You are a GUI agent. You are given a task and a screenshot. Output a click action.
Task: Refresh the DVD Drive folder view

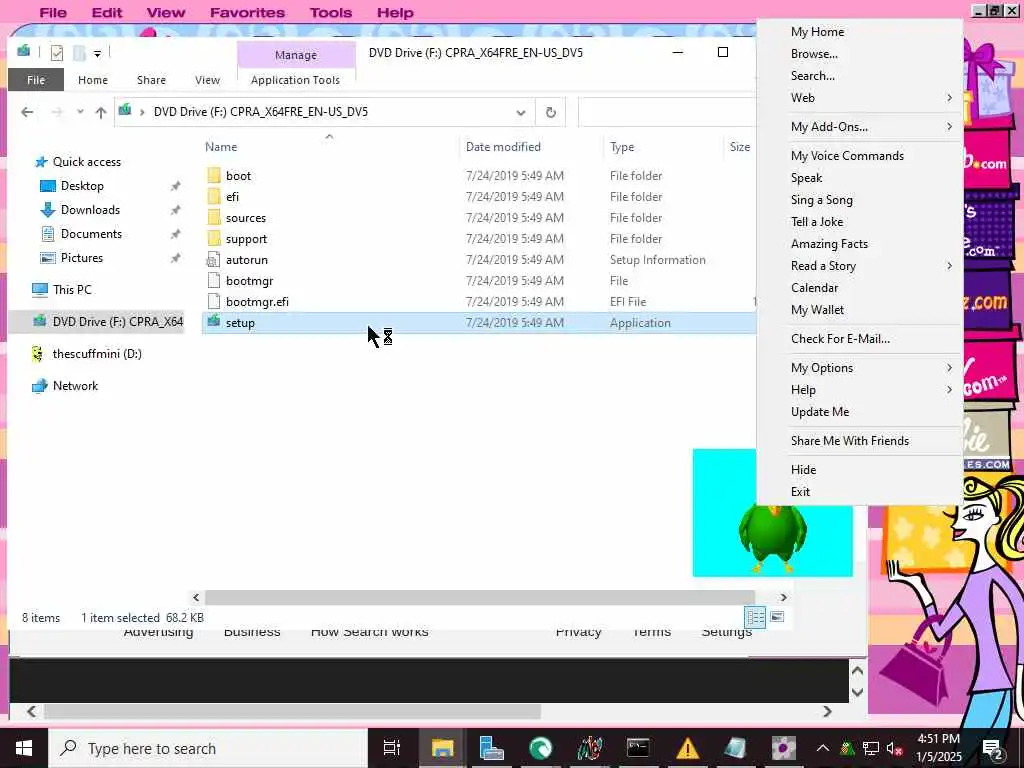(x=551, y=112)
